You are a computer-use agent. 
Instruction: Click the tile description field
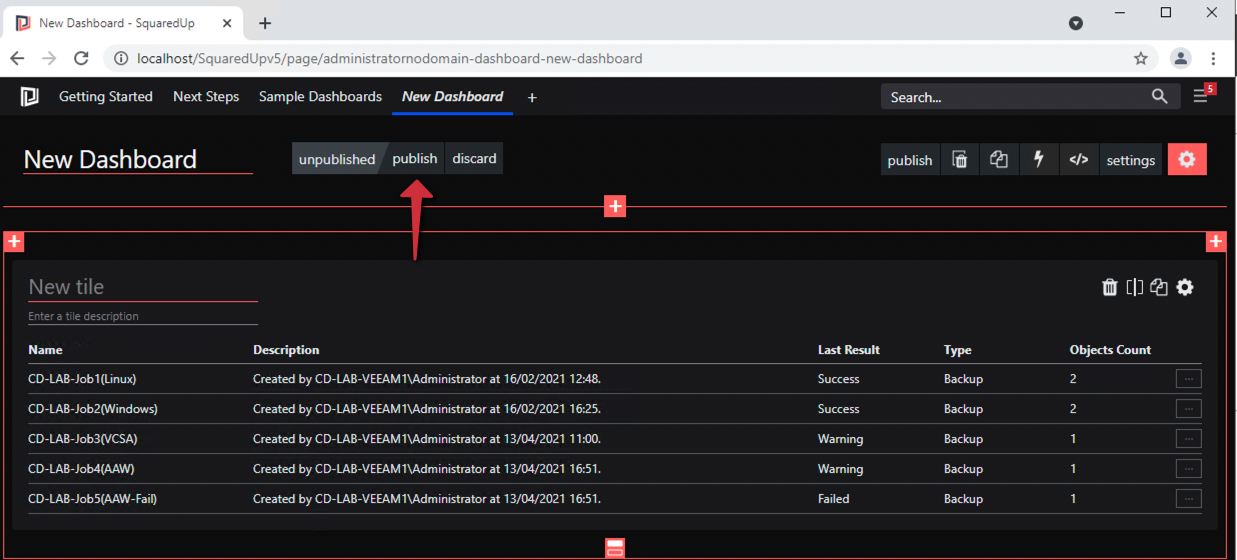point(143,316)
